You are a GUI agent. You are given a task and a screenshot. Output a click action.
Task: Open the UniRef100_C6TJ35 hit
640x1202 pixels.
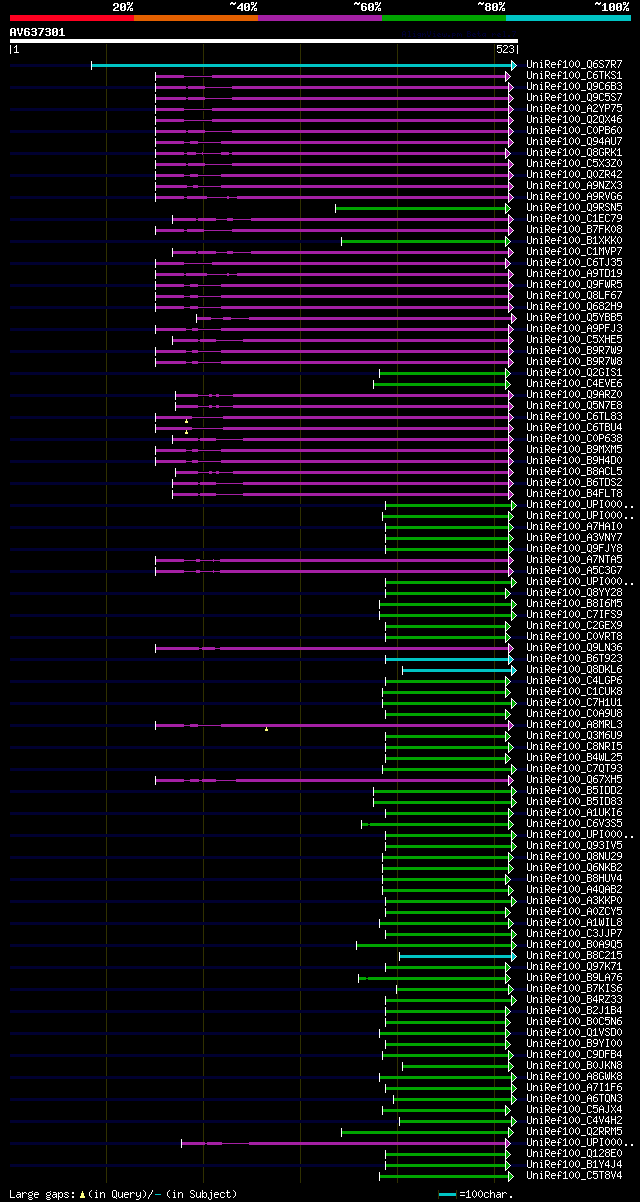pyautogui.click(x=574, y=263)
